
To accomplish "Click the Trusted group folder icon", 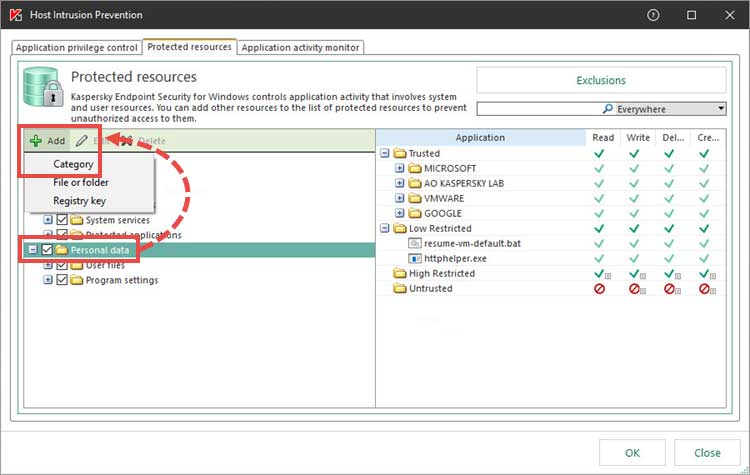I will 399,153.
